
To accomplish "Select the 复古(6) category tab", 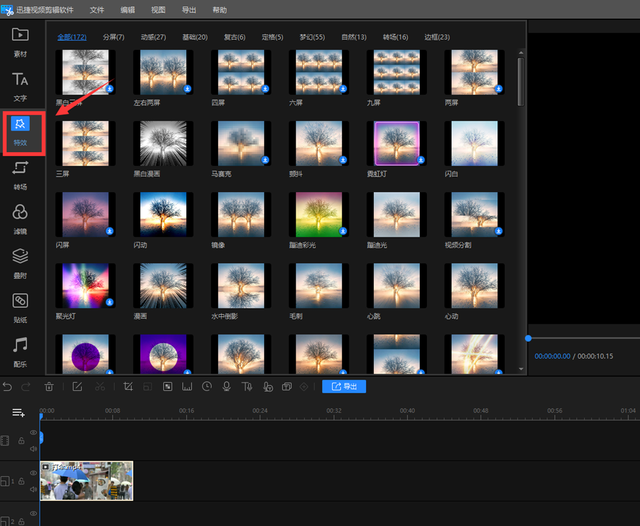I will (x=235, y=37).
